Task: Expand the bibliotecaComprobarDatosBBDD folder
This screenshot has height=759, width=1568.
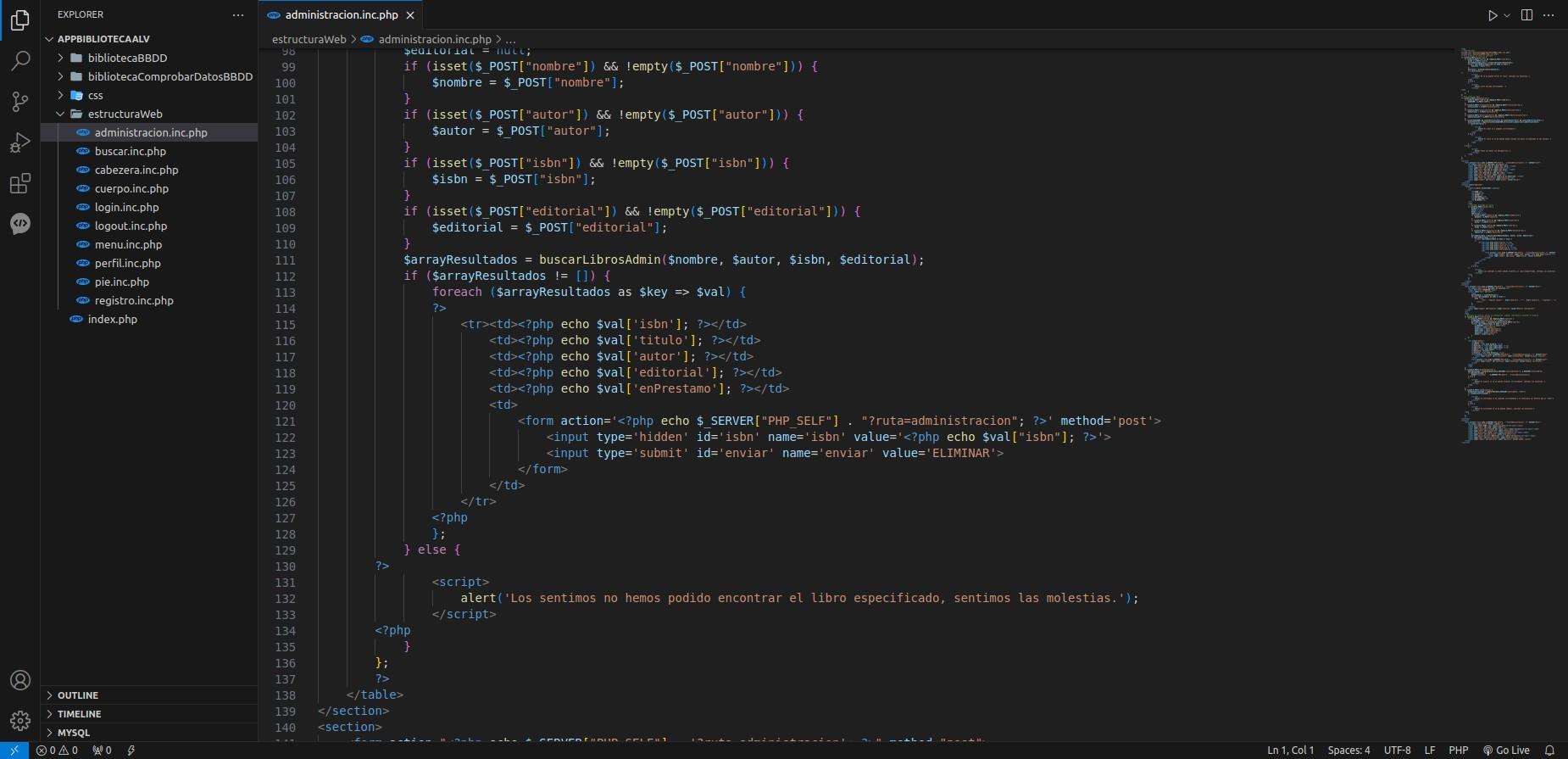Action: coord(149,76)
